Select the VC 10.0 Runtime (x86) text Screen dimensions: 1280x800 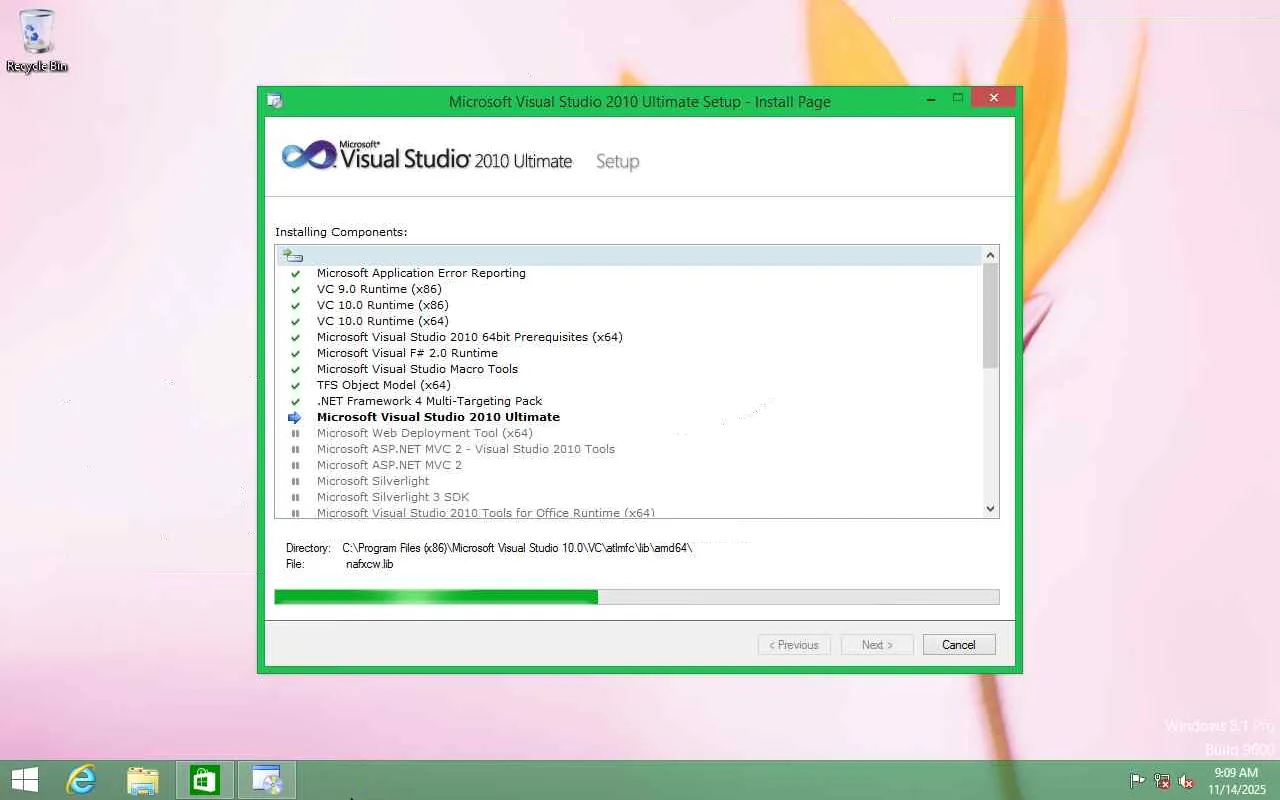382,305
